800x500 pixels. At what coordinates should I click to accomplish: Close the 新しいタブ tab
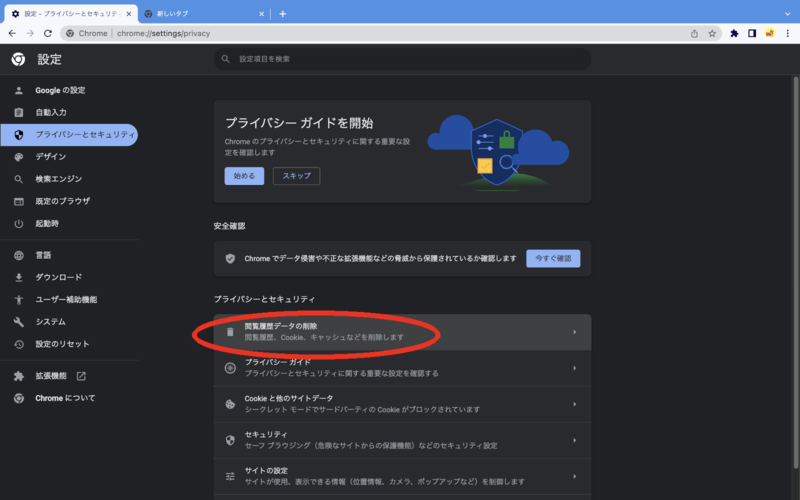[x=262, y=14]
